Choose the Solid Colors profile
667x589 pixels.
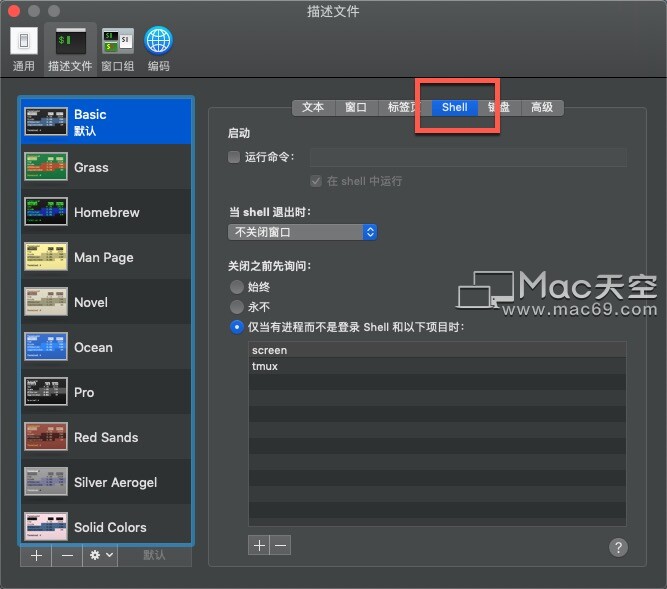tap(106, 525)
